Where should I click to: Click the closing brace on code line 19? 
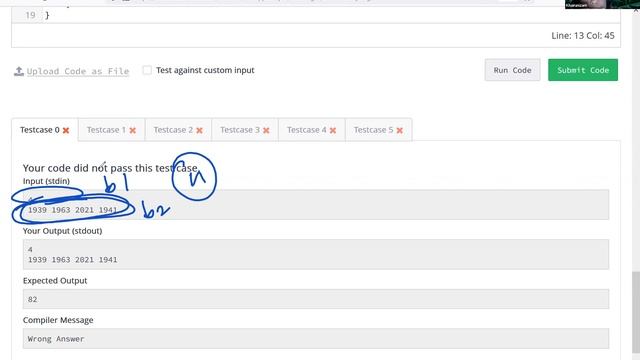[47, 16]
